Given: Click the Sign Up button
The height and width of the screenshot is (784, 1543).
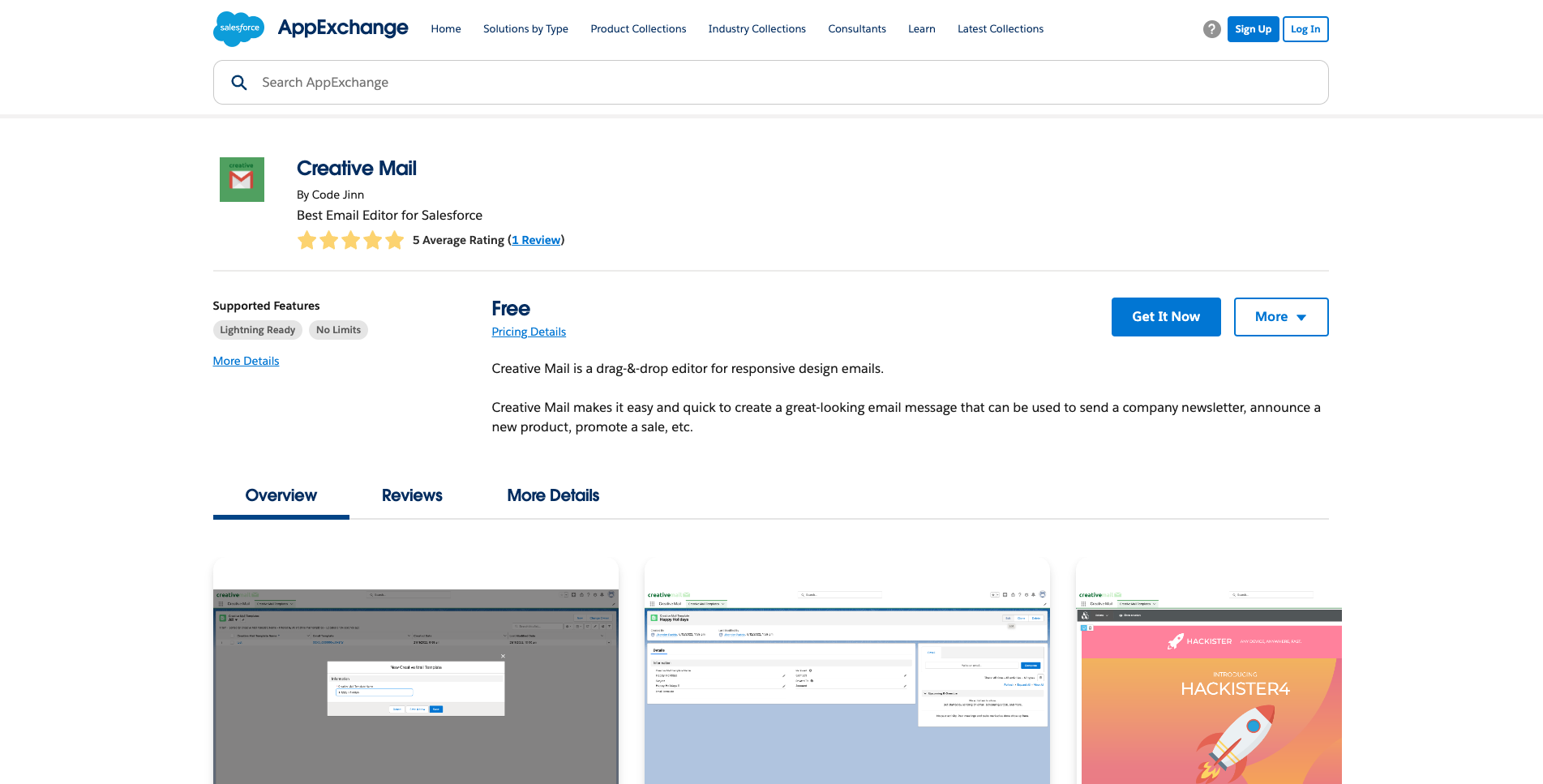Looking at the screenshot, I should 1253,29.
